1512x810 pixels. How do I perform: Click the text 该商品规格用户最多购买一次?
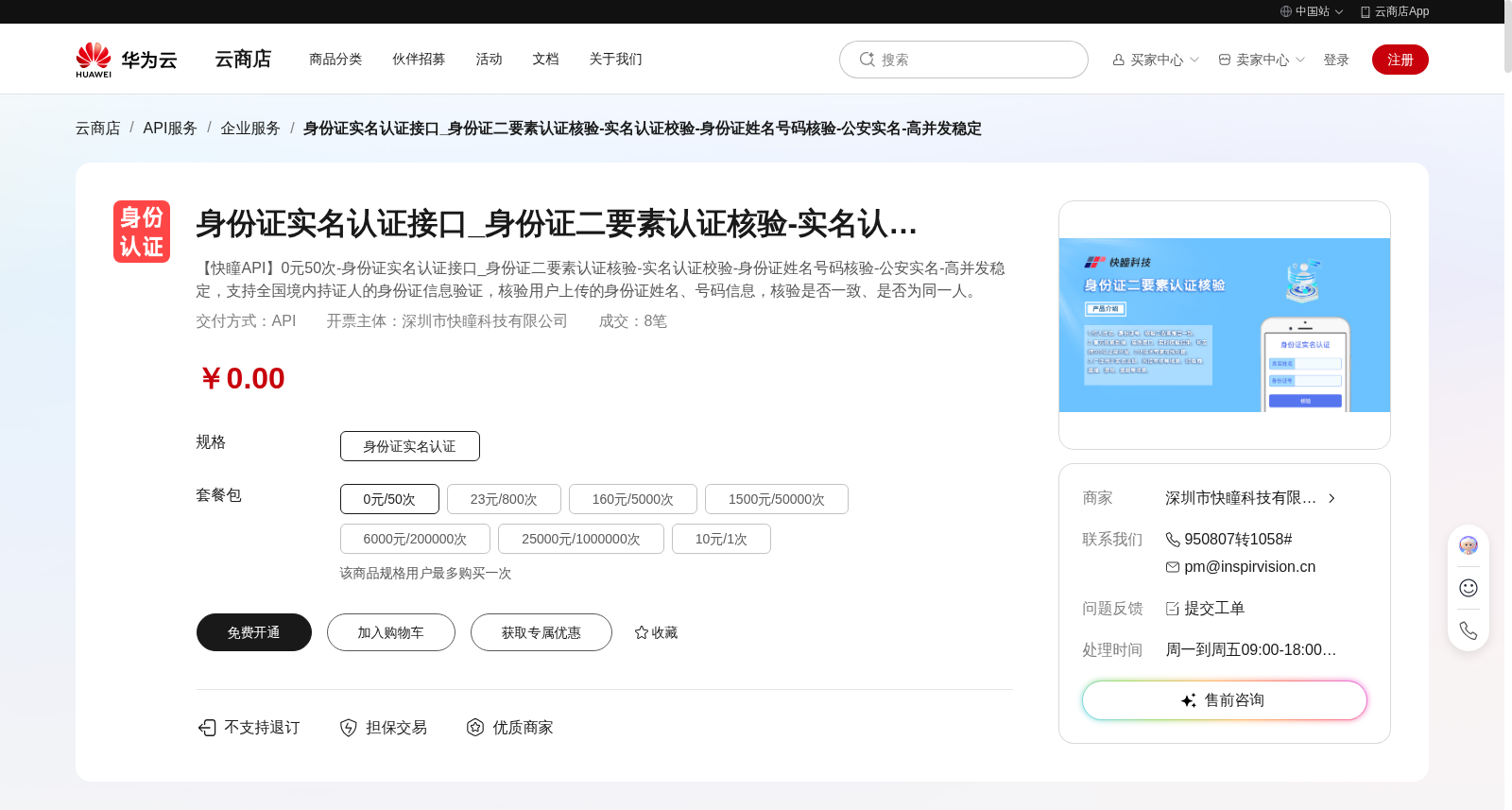pyautogui.click(x=425, y=574)
